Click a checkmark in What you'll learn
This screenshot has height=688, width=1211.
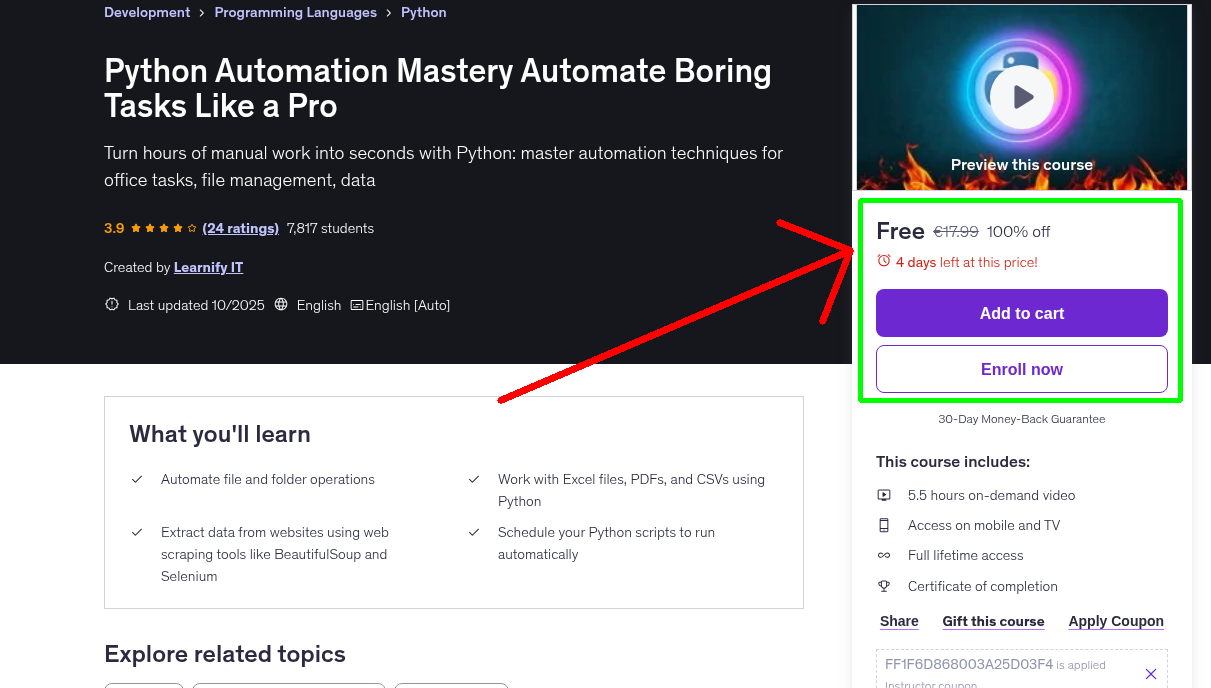point(137,479)
